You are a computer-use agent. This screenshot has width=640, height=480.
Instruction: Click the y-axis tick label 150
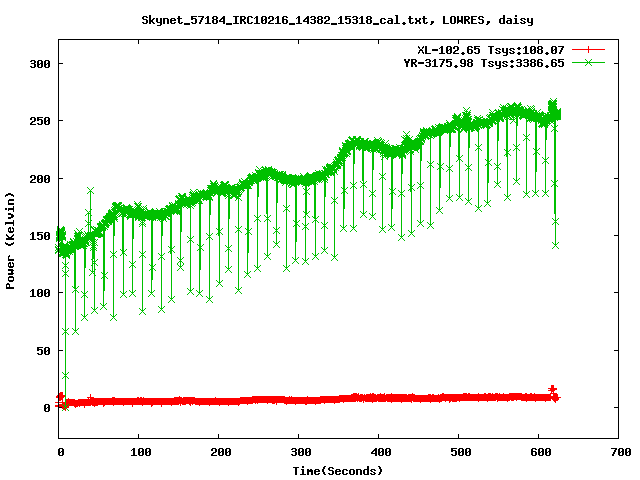(x=40, y=236)
